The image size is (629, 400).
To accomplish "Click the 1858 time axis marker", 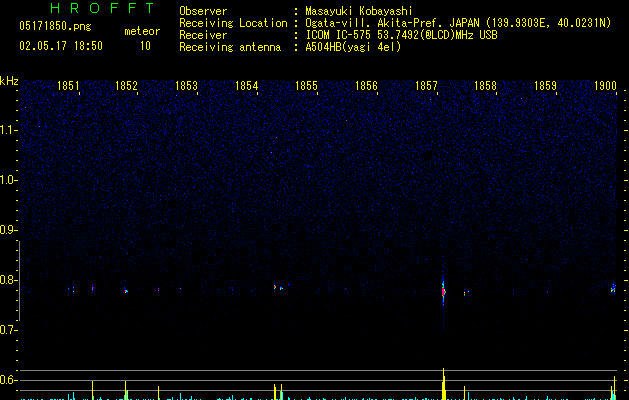I will [485, 86].
